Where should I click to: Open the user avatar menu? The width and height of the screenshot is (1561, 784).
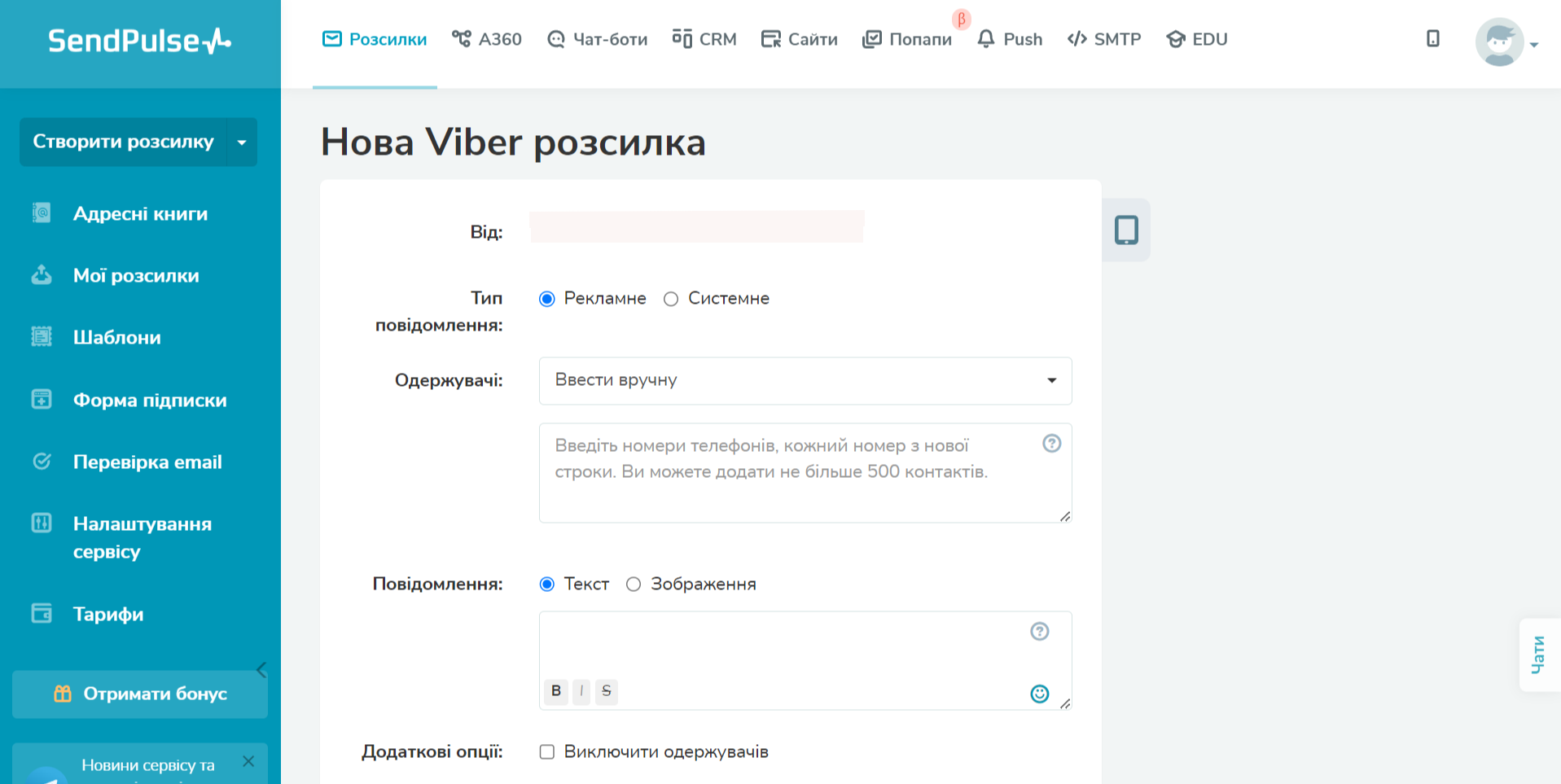1506,42
